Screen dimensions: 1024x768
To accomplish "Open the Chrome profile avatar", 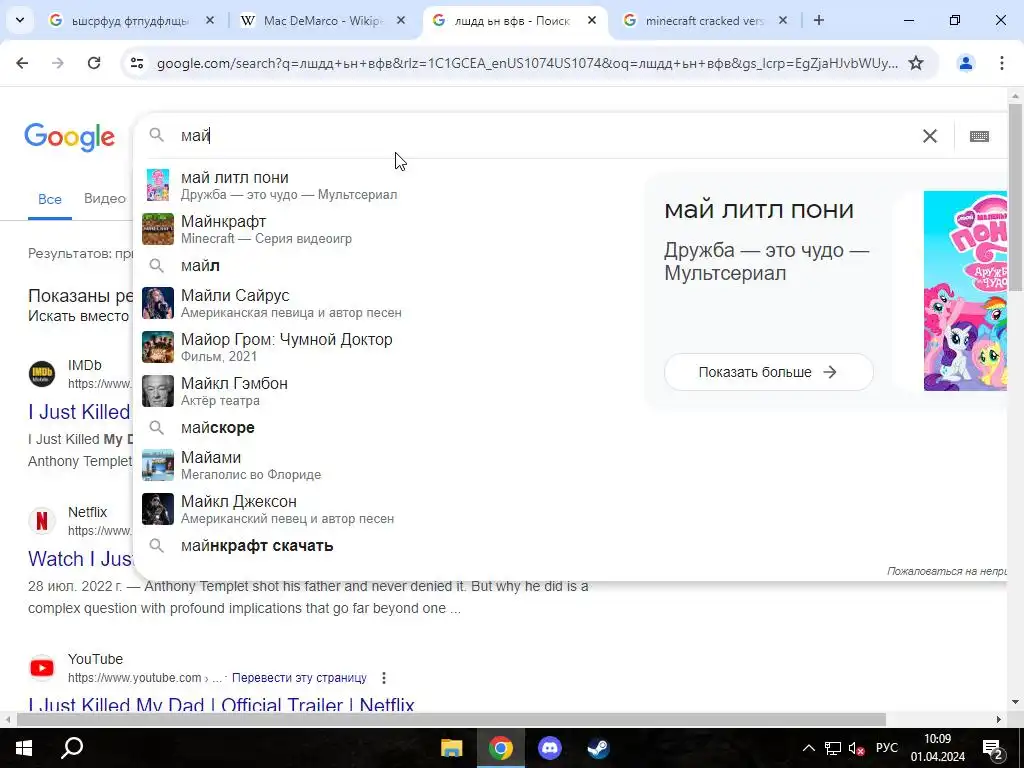I will tap(965, 63).
